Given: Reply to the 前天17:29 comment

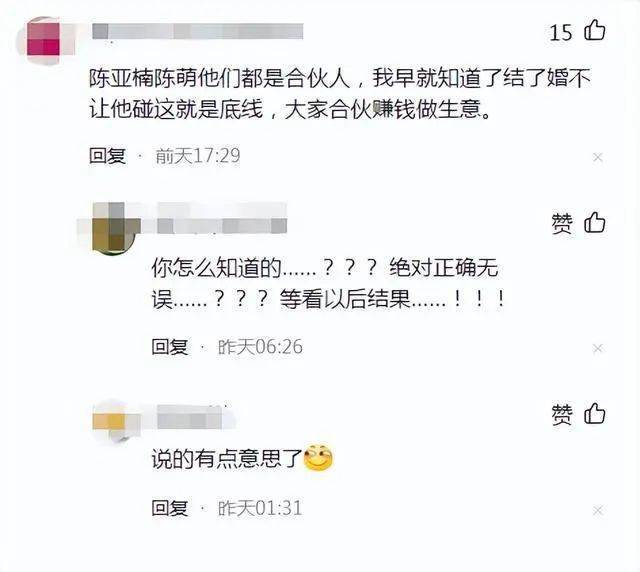Looking at the screenshot, I should pyautogui.click(x=107, y=156).
